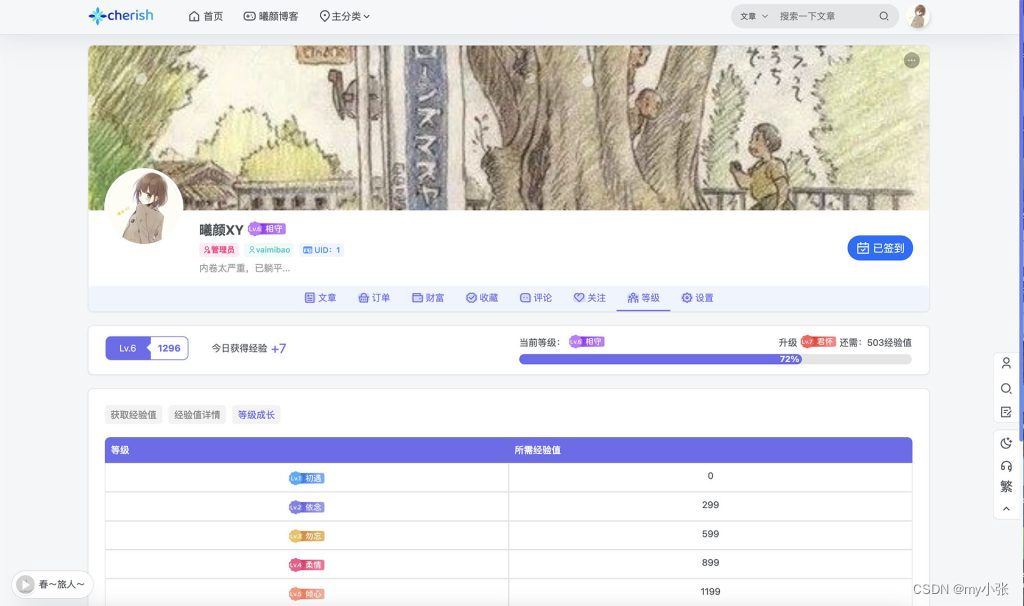This screenshot has height=606, width=1024.
Task: Click the 599 experience value cell
Action: click(711, 534)
